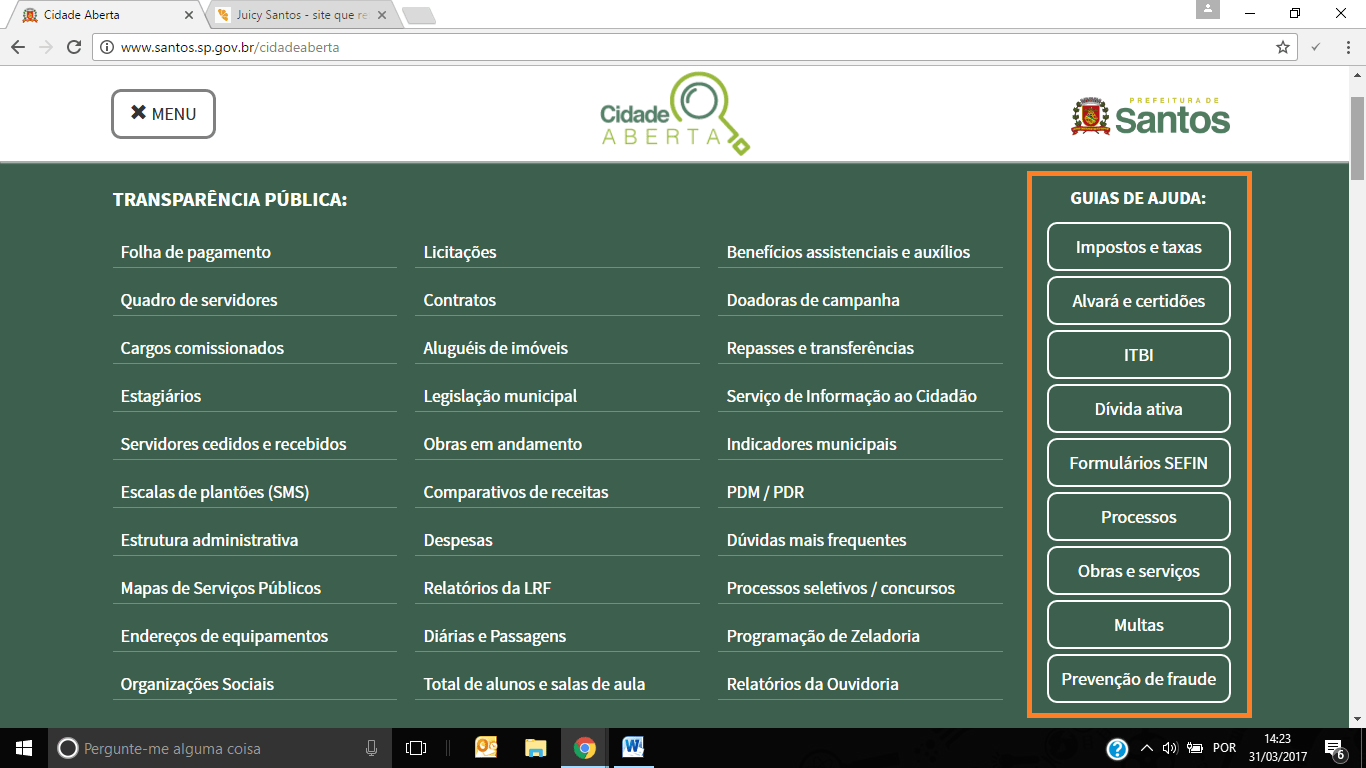Click the Cortana microphone icon
This screenshot has width=1366, height=768.
coord(372,748)
